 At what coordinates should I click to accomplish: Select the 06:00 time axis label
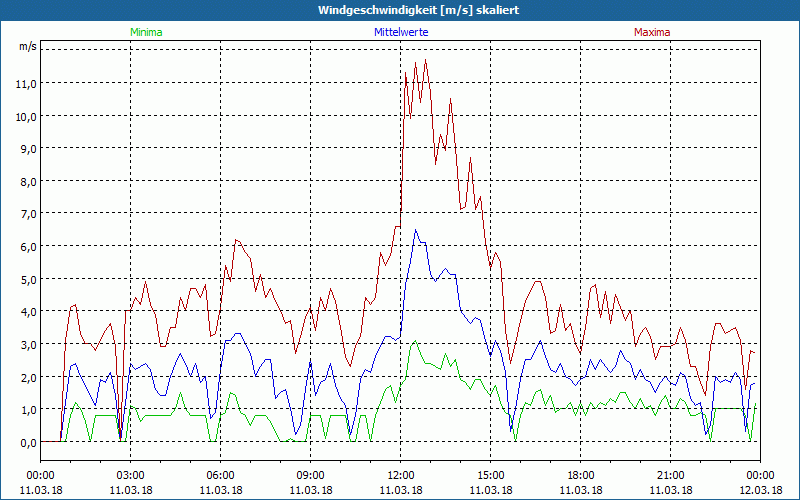click(x=221, y=475)
